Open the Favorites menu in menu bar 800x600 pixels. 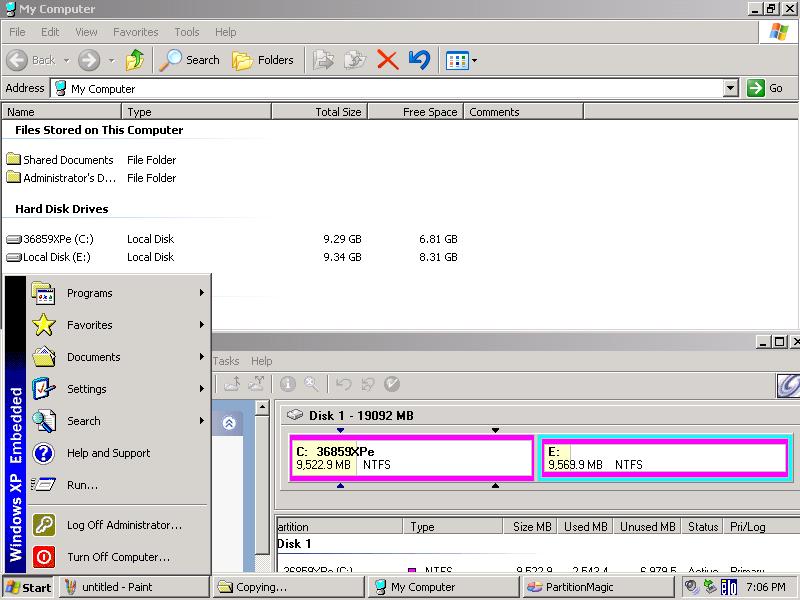(135, 32)
